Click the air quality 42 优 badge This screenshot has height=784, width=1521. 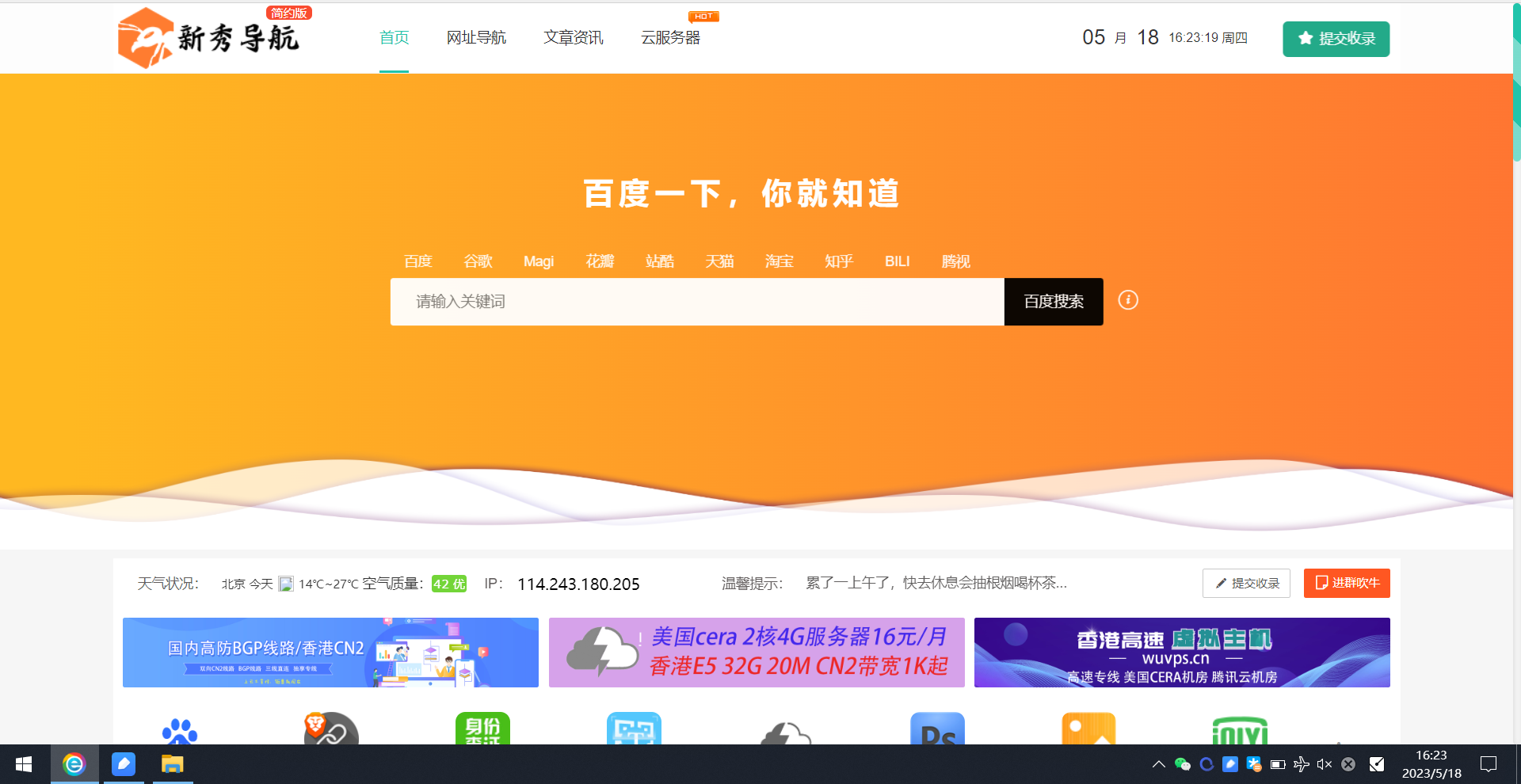point(449,584)
